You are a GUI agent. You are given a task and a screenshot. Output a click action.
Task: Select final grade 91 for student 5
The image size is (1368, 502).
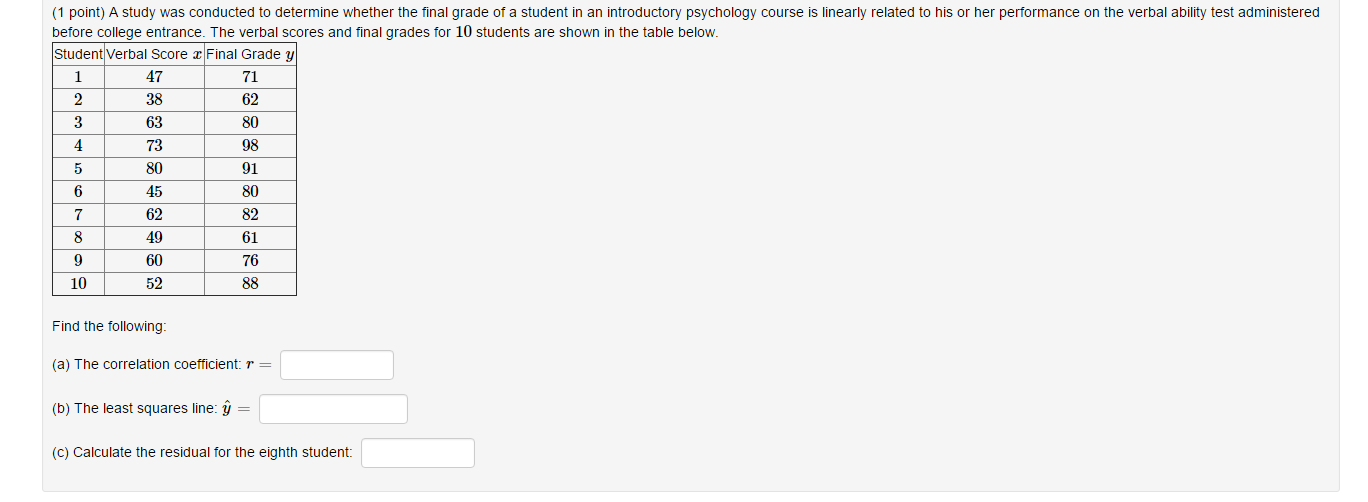tap(250, 169)
